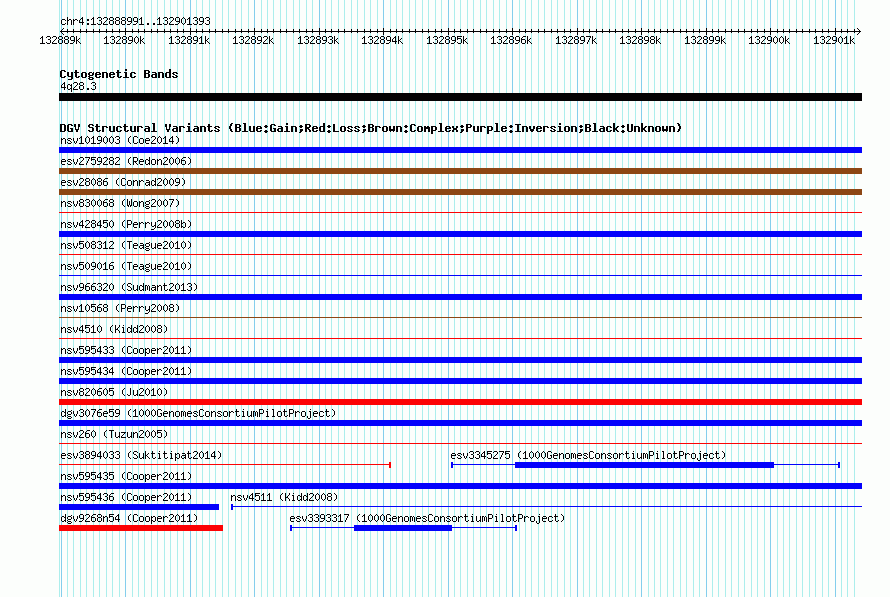Click the blue bar under nsv595434 (Cooper2011)
Viewport: 890px width, 597px height.
point(460,381)
